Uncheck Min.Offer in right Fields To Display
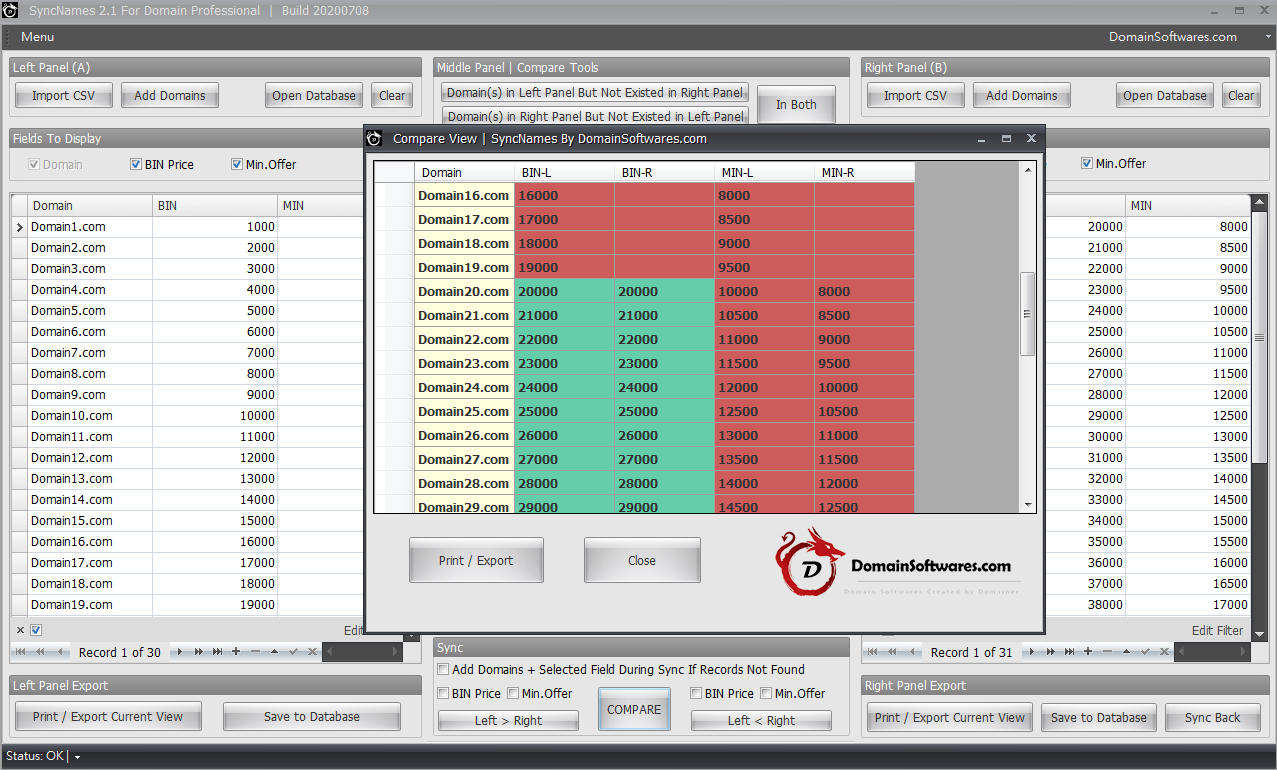 coord(1087,163)
